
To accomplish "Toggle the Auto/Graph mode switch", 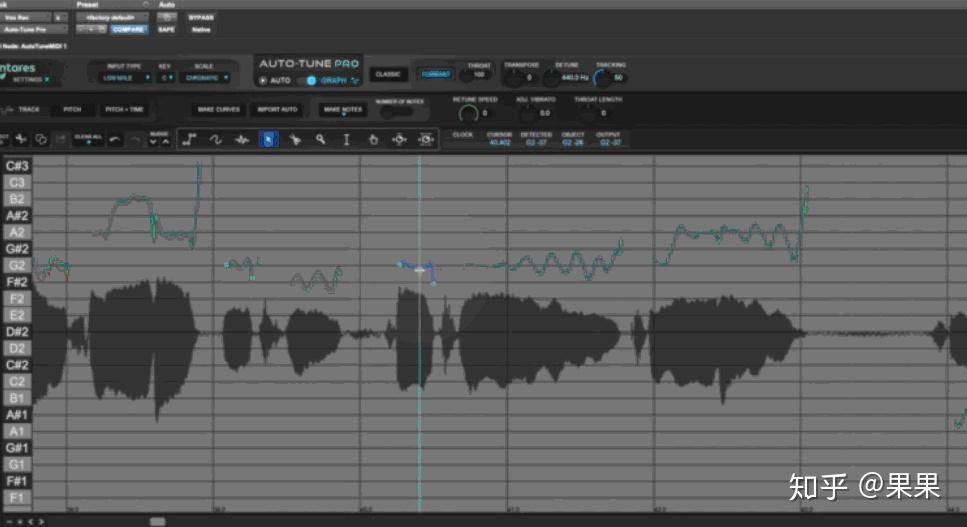I will coord(307,81).
